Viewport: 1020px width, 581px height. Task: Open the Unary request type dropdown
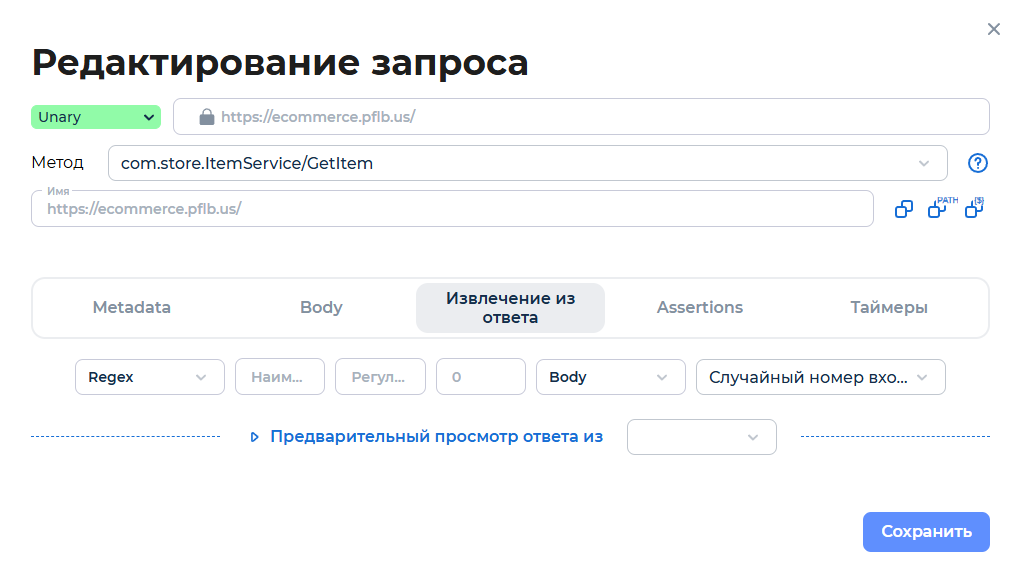(x=95, y=116)
